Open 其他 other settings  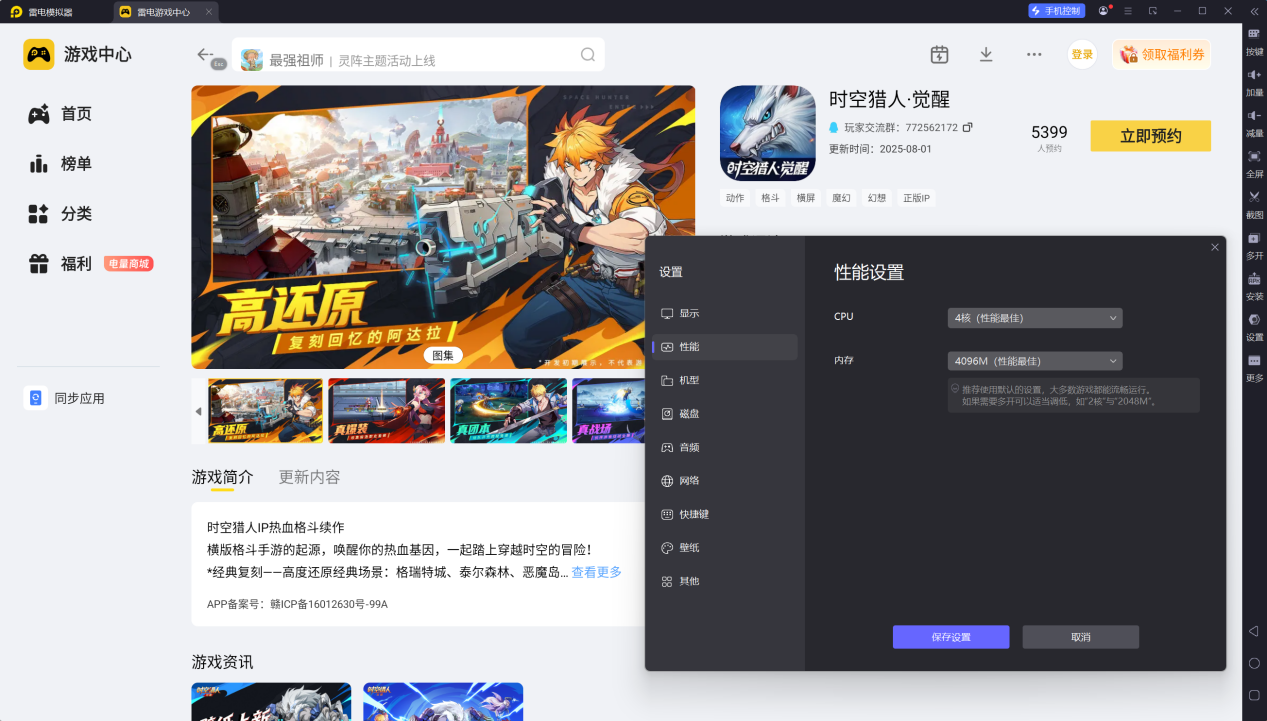(x=725, y=581)
